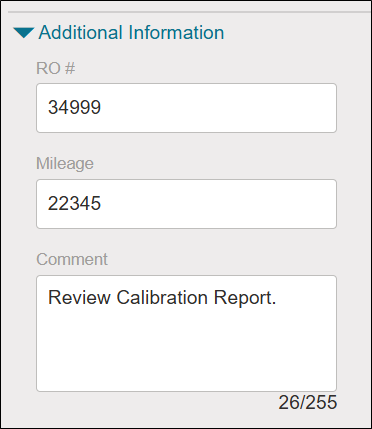Click the word Review in the comment
This screenshot has width=372, height=429.
79,297
